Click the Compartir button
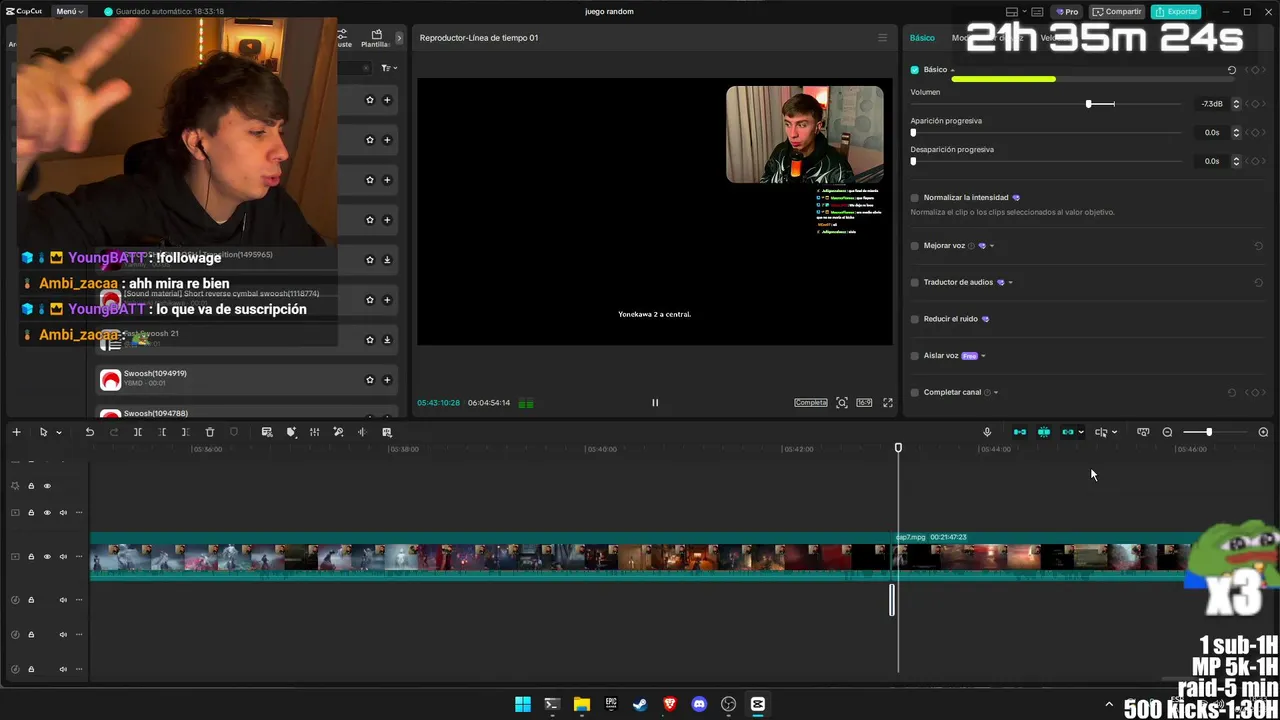This screenshot has height=720, width=1280. click(1117, 12)
